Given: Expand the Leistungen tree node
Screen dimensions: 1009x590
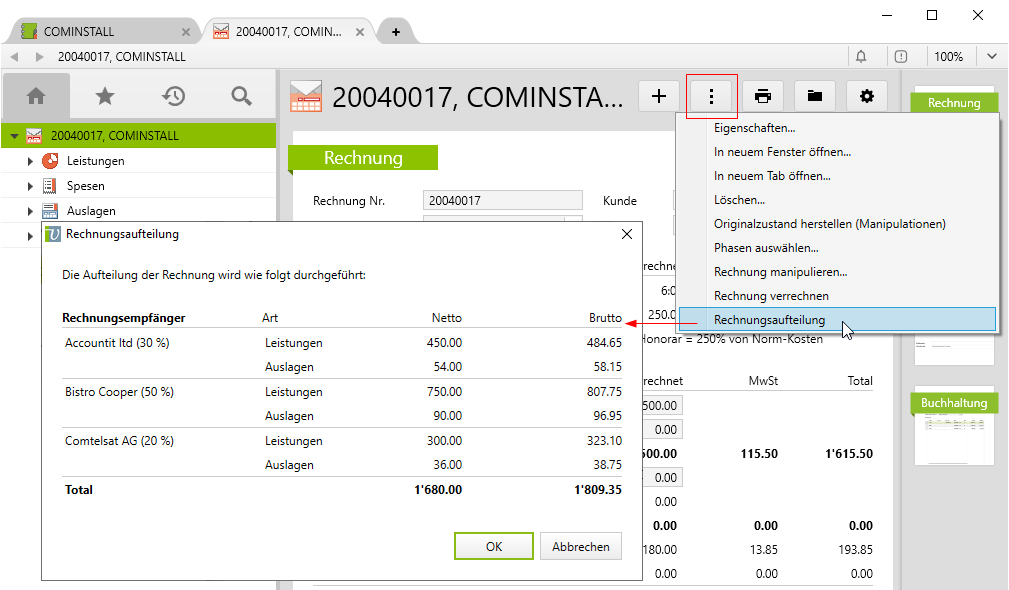Looking at the screenshot, I should [x=31, y=161].
